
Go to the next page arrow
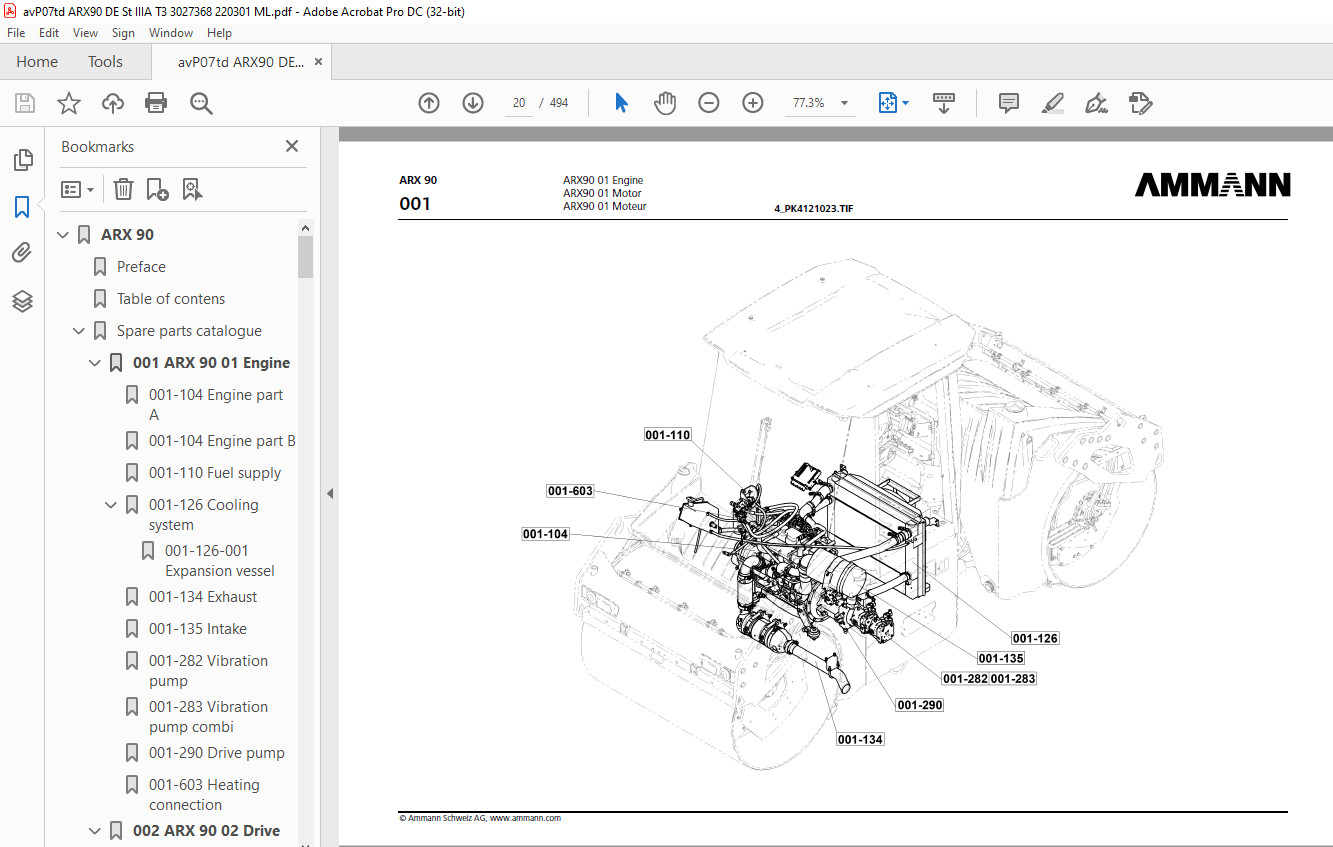(x=473, y=103)
